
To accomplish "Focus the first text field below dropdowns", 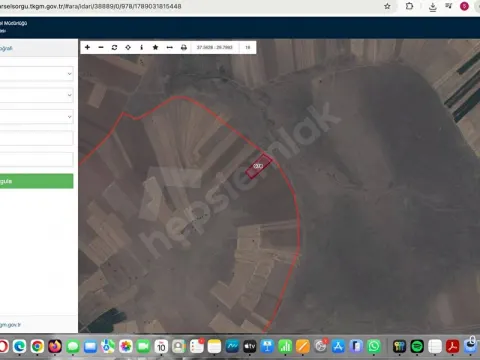I will point(36,138).
